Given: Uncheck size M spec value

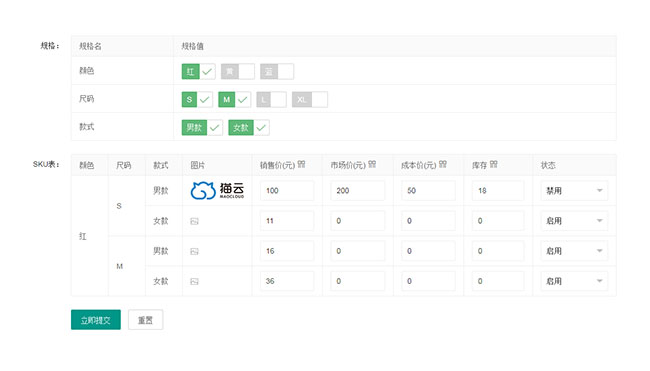Looking at the screenshot, I should pos(234,99).
